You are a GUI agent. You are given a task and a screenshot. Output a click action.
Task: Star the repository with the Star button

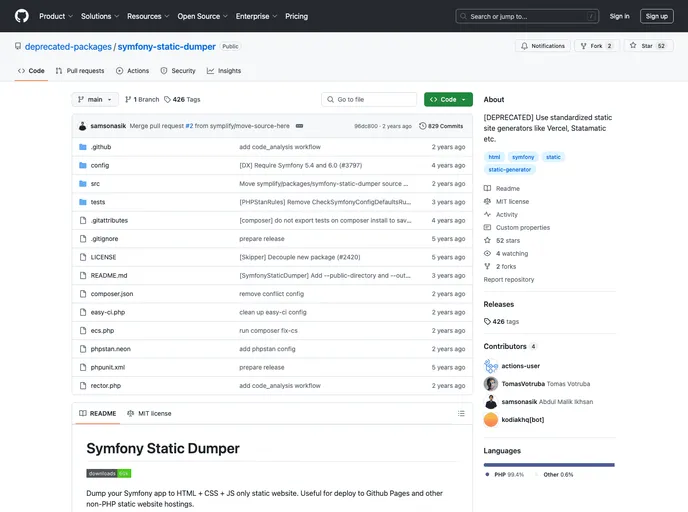tap(649, 46)
